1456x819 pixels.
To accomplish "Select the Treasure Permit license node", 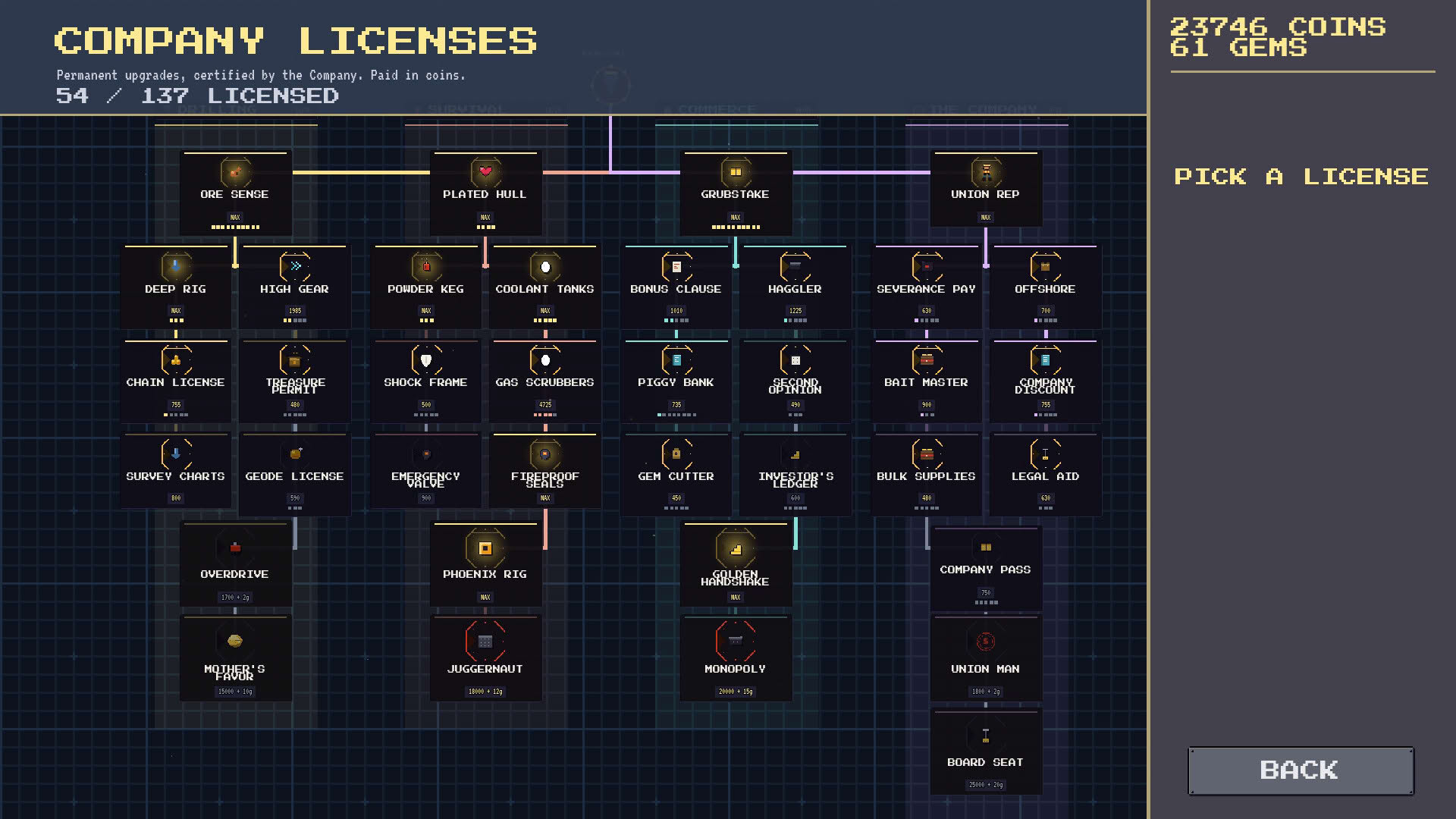I will (x=295, y=381).
